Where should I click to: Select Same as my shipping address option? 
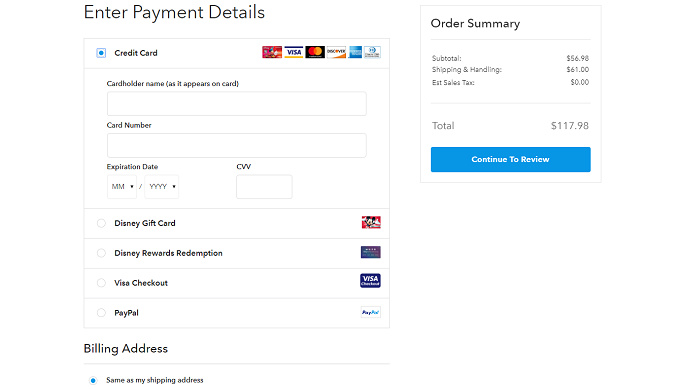coord(93,380)
